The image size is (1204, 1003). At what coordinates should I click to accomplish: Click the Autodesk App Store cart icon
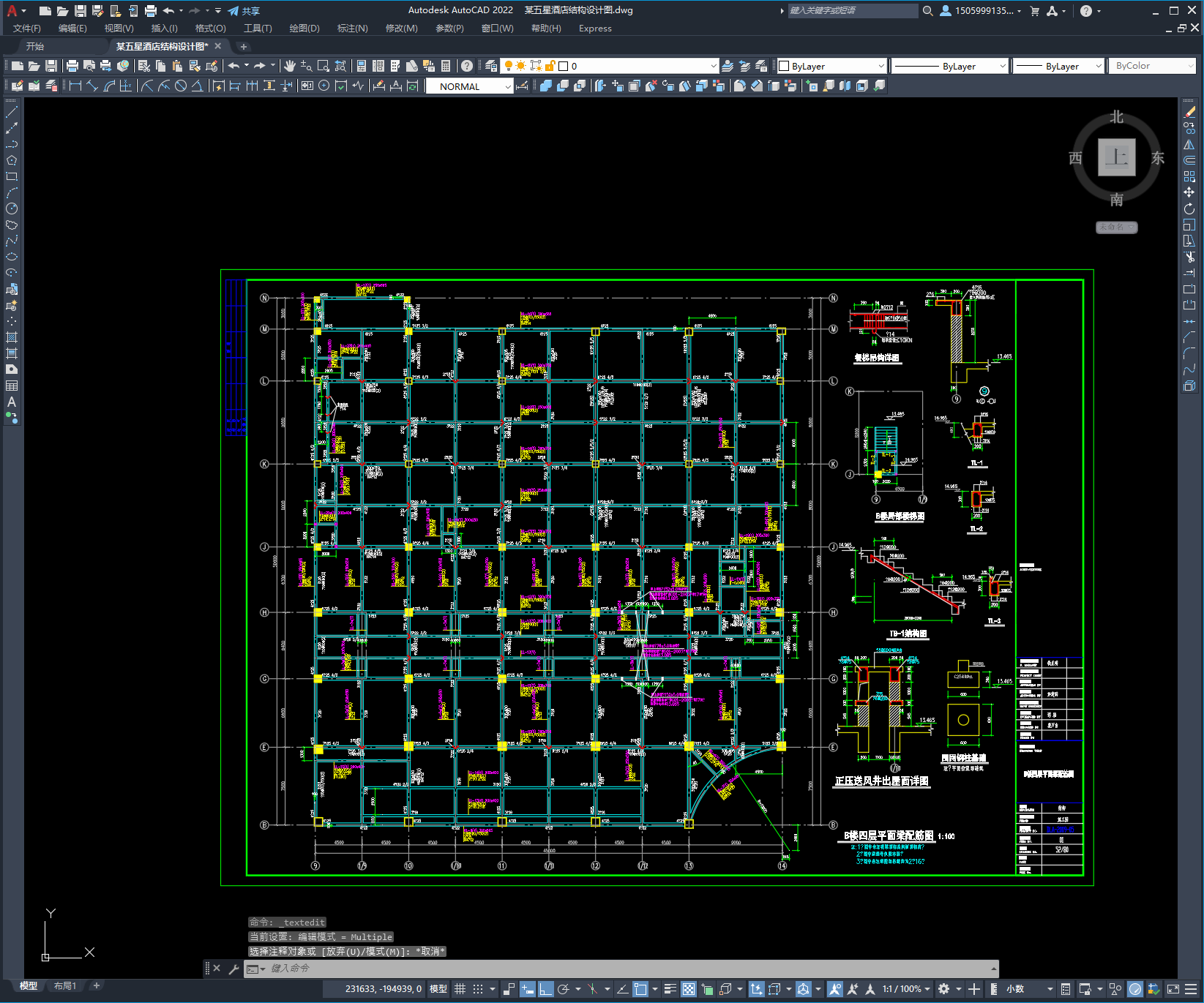point(1034,11)
